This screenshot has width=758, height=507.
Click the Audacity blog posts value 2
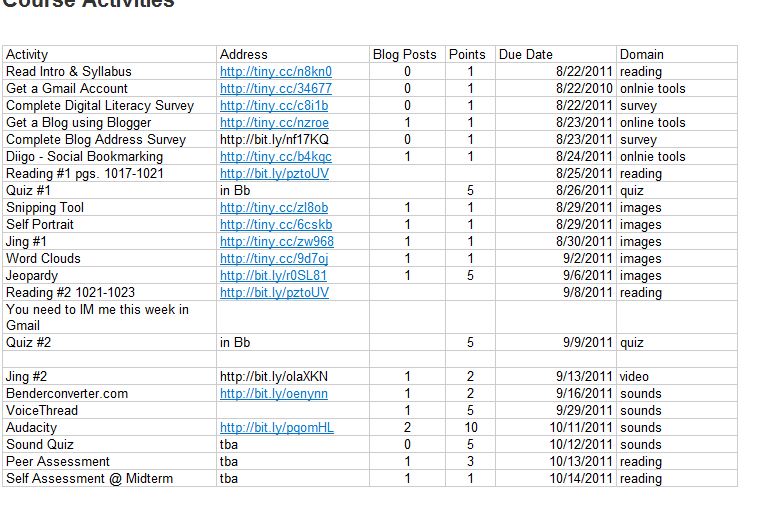(x=408, y=427)
